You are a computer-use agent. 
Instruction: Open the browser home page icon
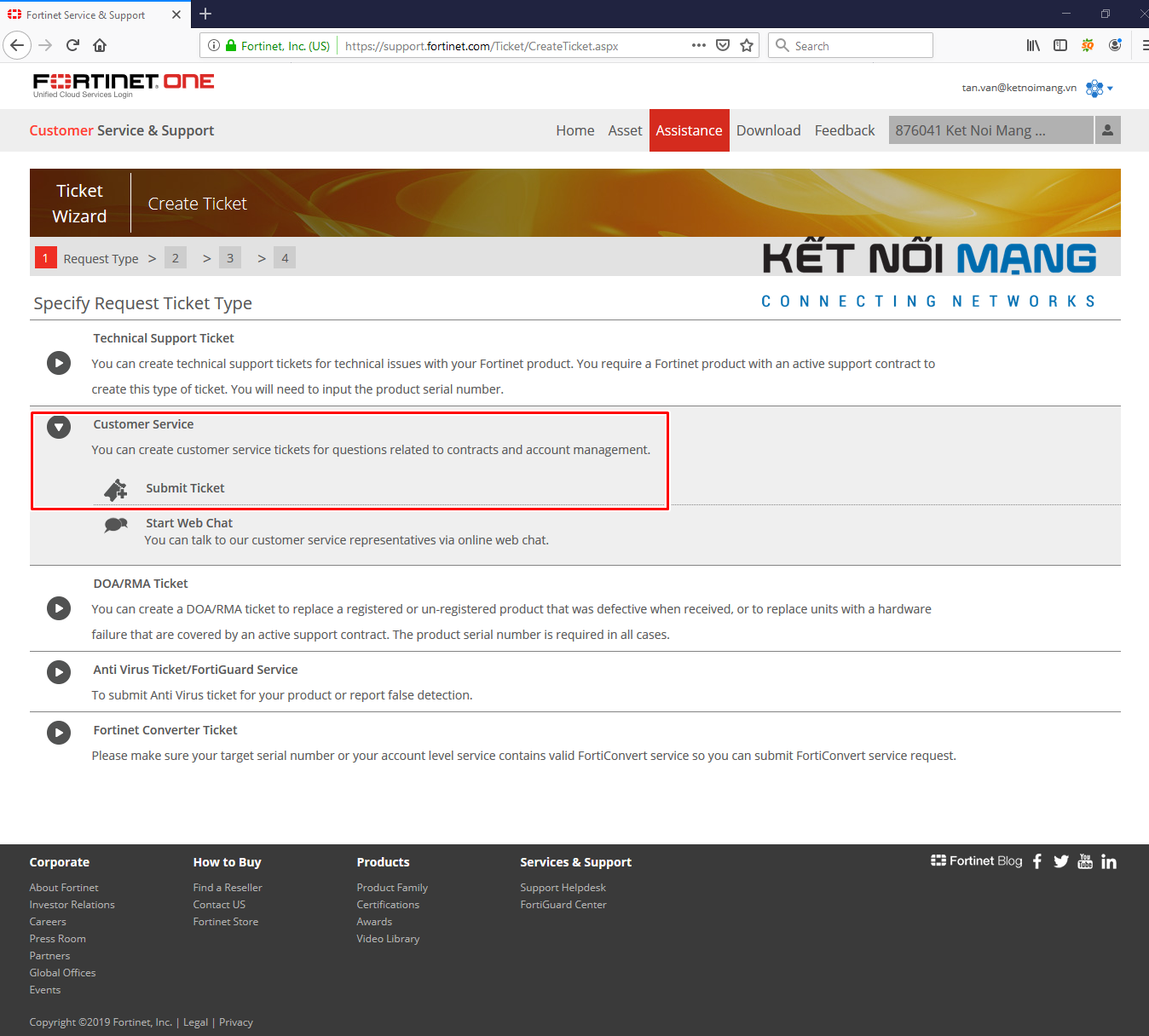pyautogui.click(x=100, y=45)
